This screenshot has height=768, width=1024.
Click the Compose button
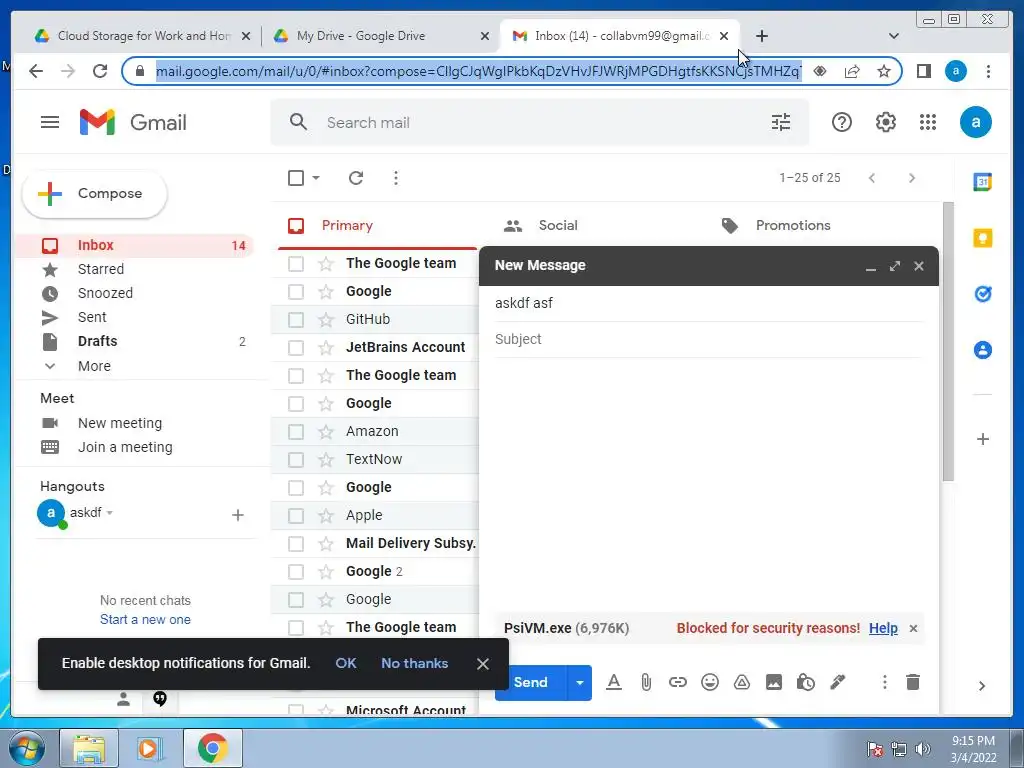pos(95,194)
